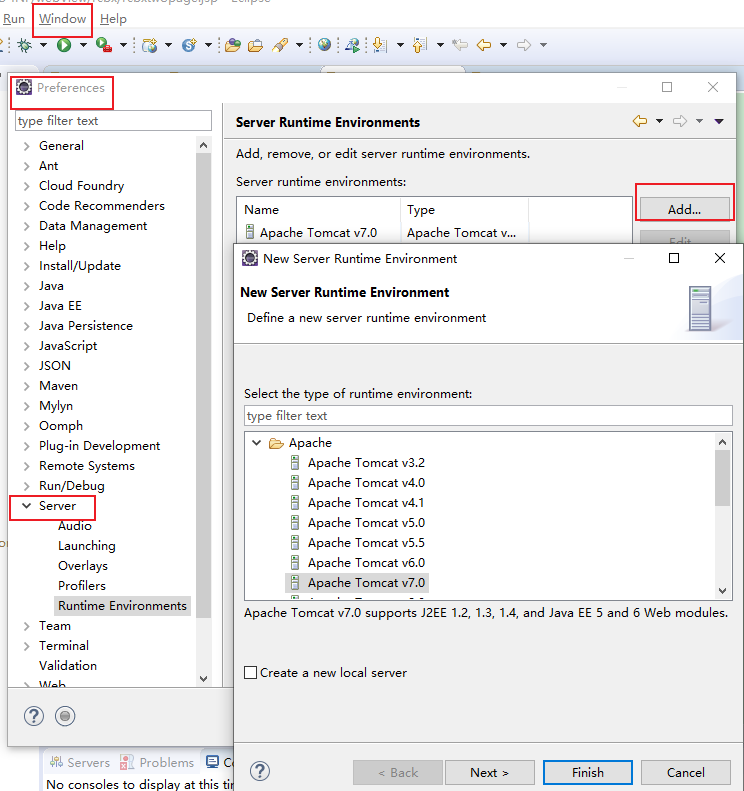Open the Help menu

point(113,19)
